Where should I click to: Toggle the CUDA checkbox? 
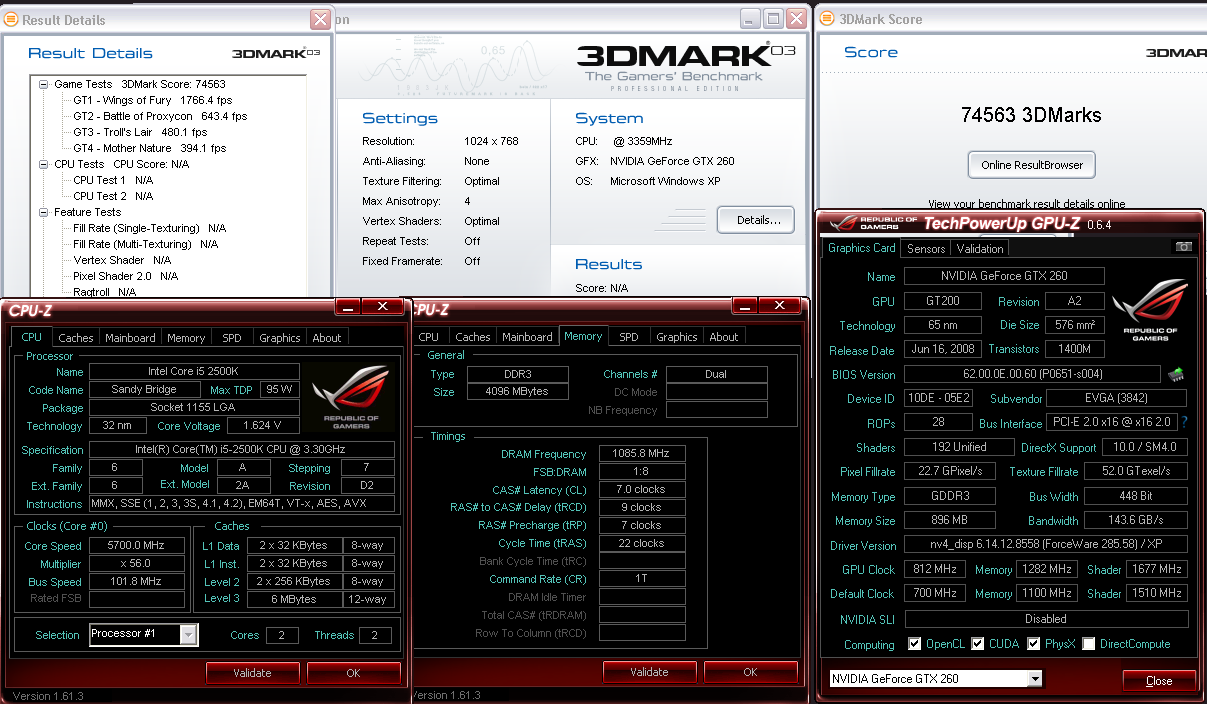click(978, 644)
